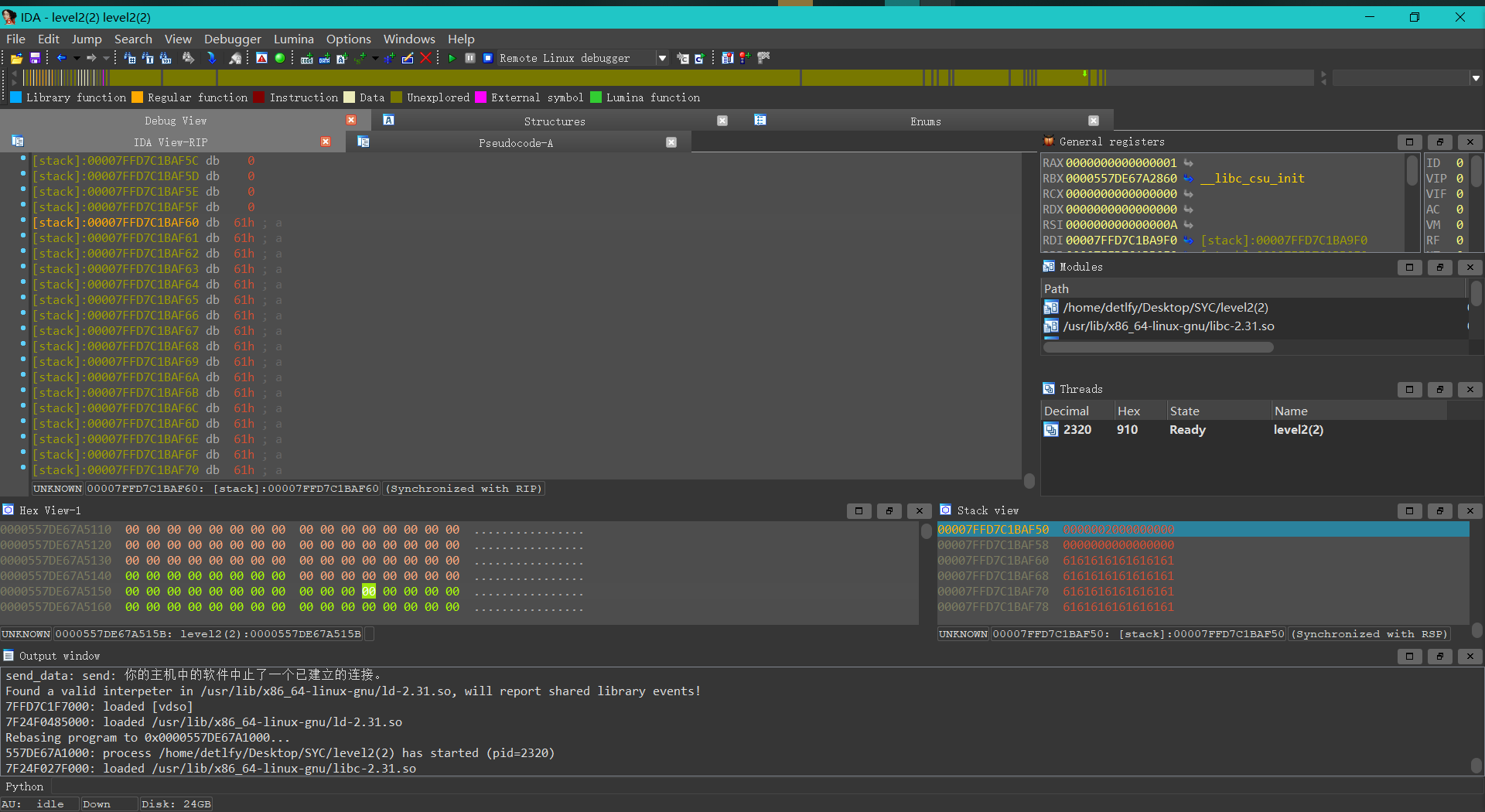Viewport: 1485px width, 812px height.
Task: Open the Lumina menu
Action: [x=294, y=39]
